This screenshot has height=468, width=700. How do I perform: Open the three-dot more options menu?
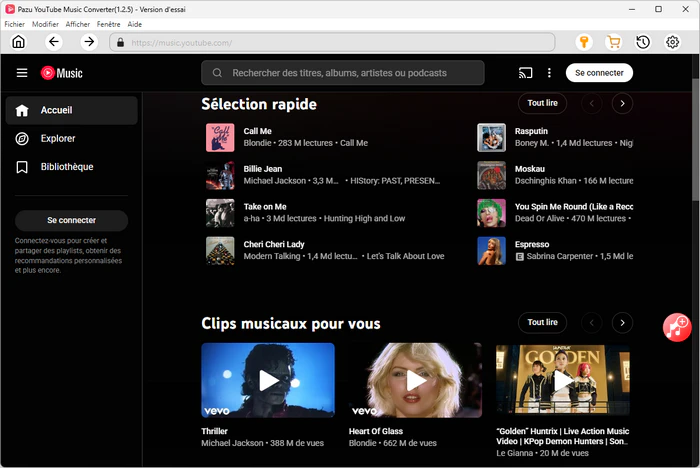pos(549,73)
